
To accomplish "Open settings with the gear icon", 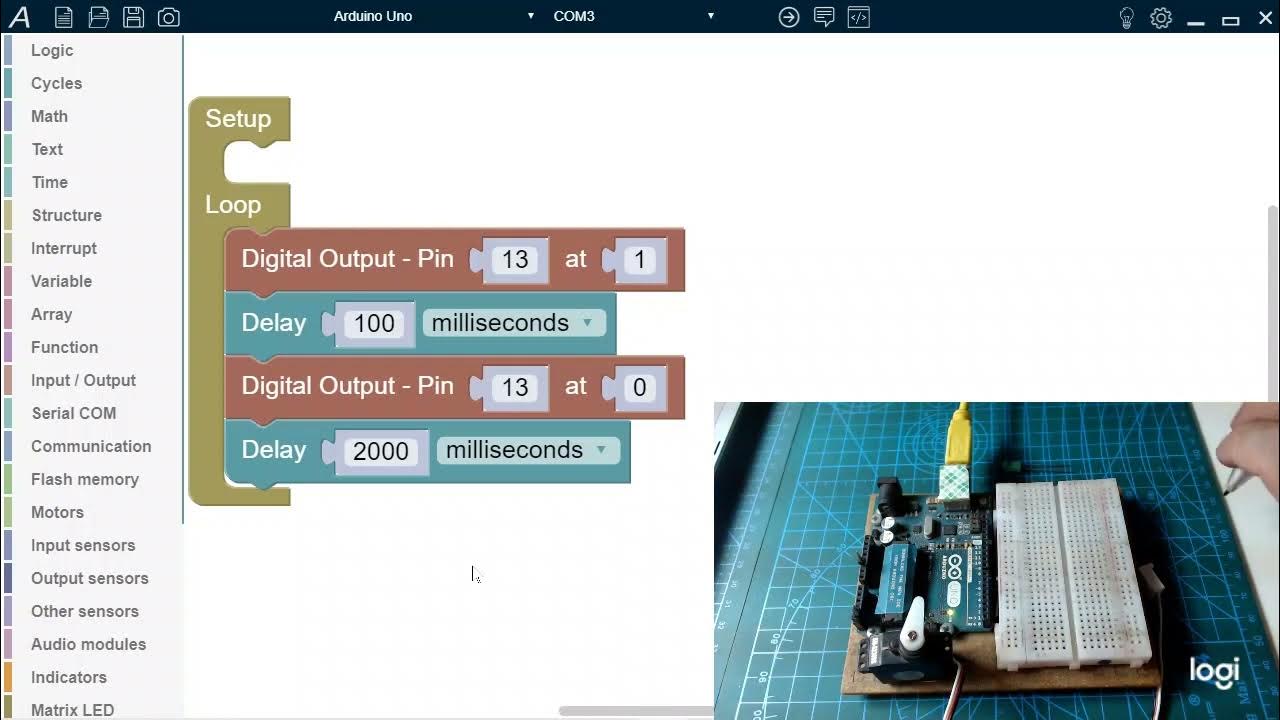I will [1161, 17].
